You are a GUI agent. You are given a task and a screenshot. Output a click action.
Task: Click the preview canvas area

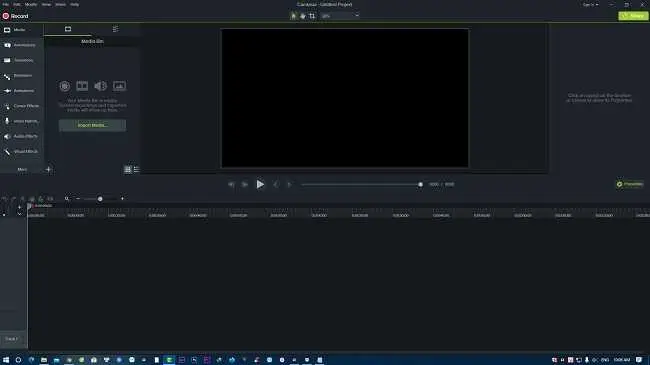pos(344,98)
